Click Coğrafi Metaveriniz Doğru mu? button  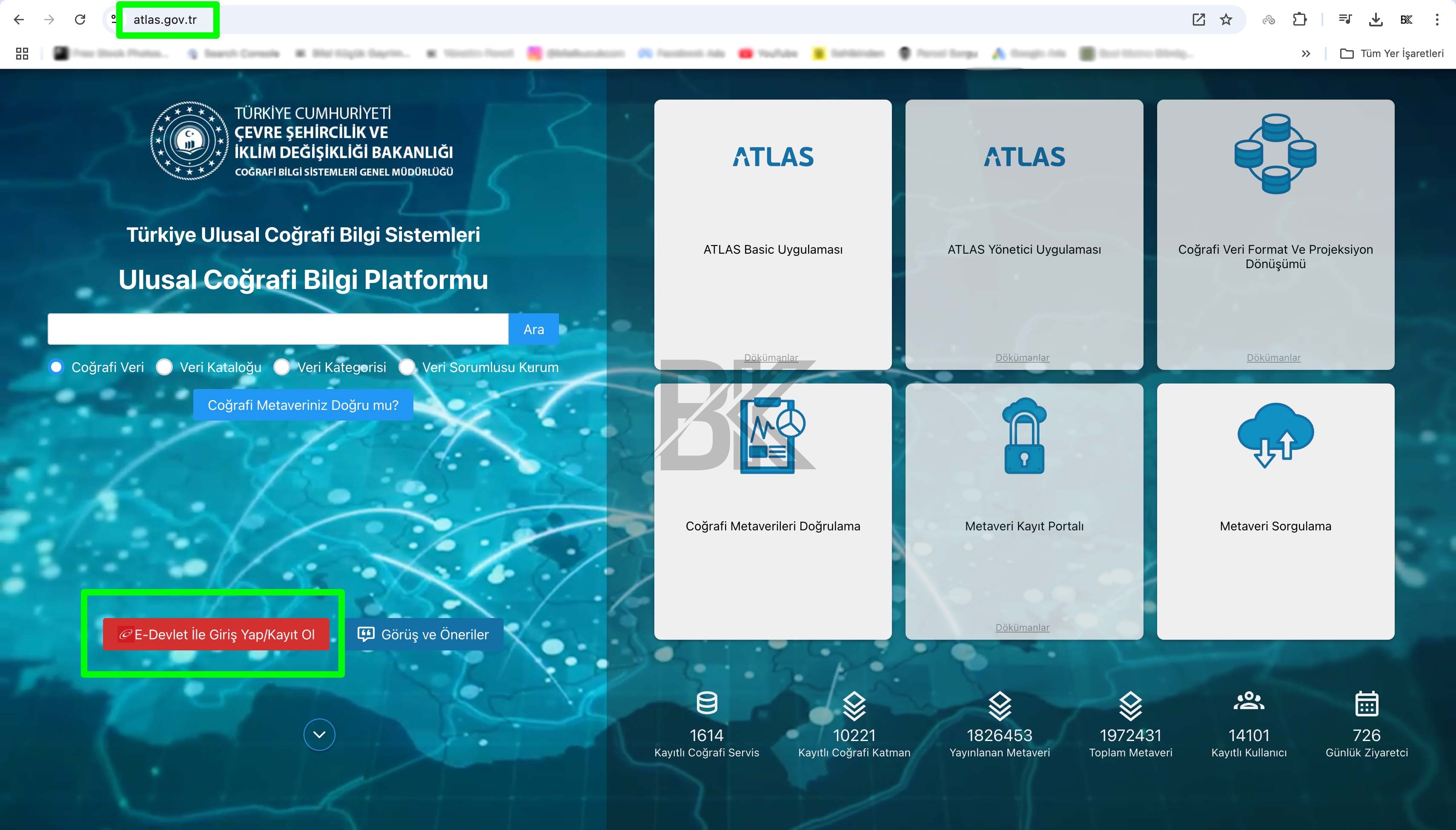[x=303, y=405]
